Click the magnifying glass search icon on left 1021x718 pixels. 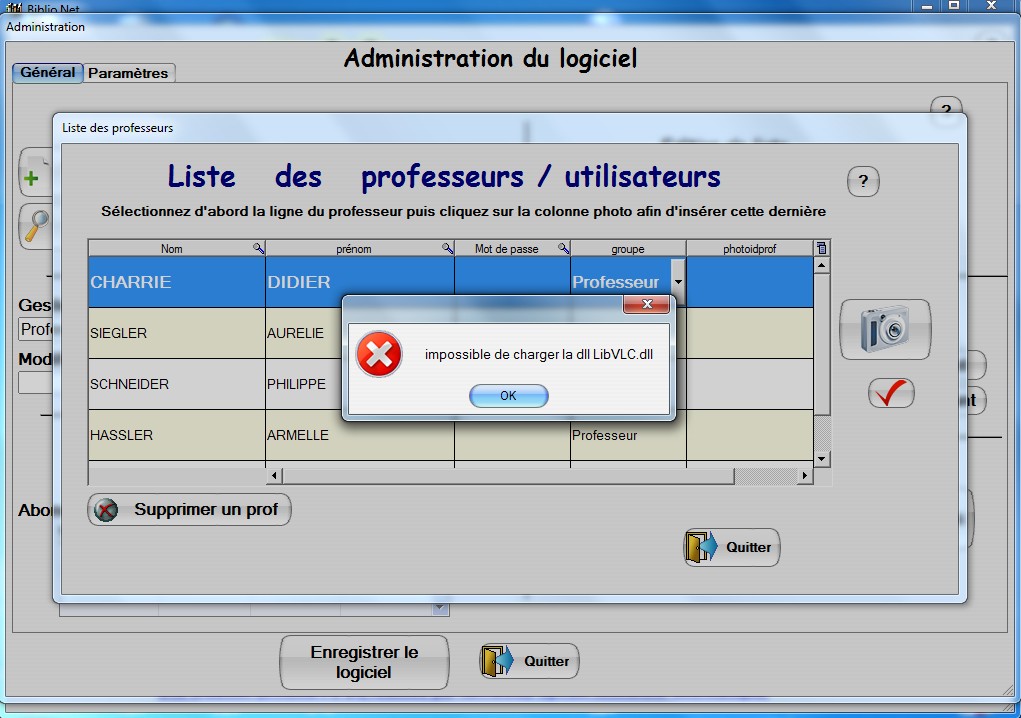(x=36, y=226)
